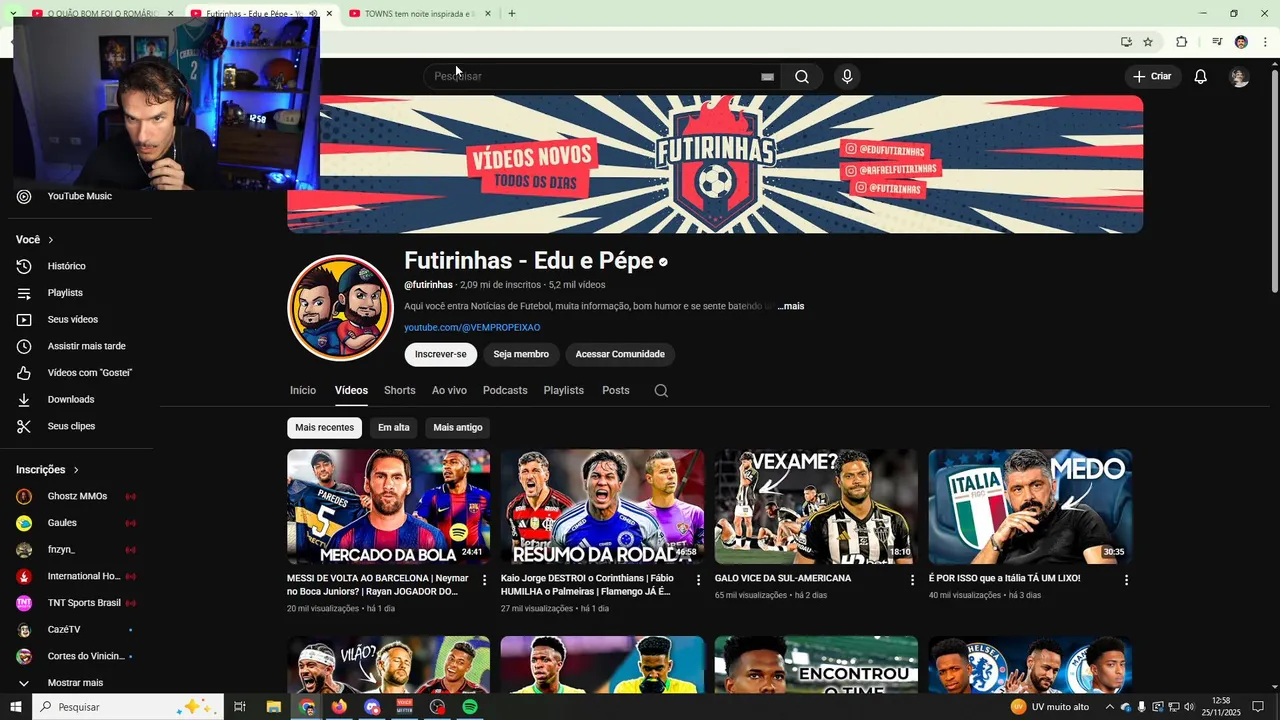Open Firefox from the taskbar
Image resolution: width=1280 pixels, height=720 pixels.
(339, 707)
